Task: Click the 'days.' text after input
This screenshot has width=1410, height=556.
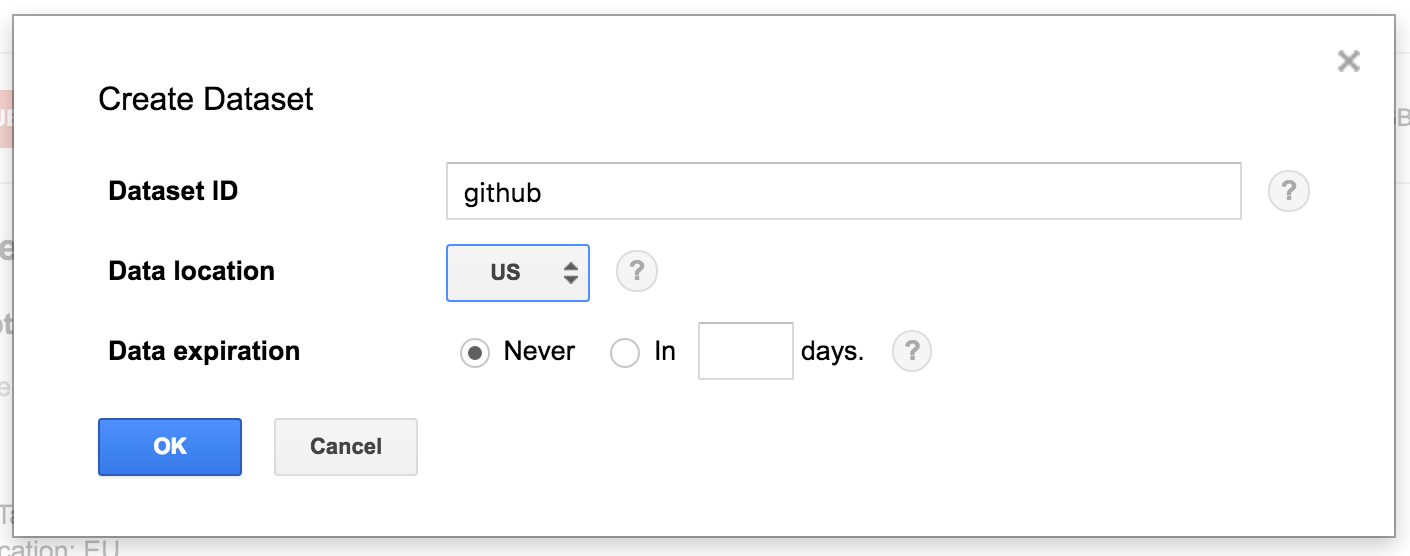Action: 832,352
